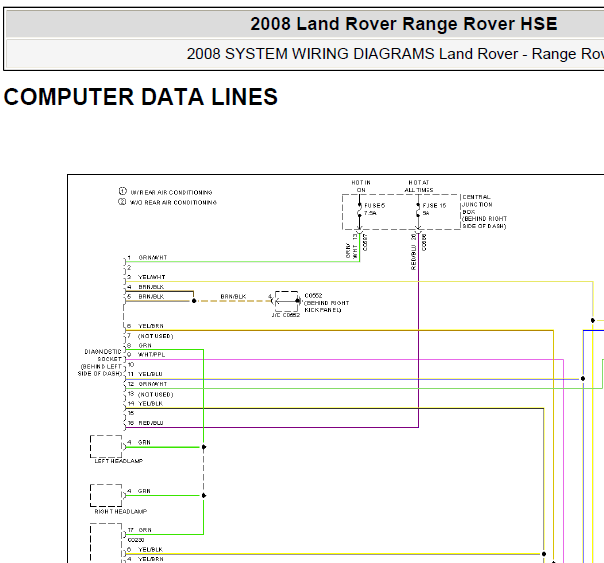Click pin 5 'BRN/BLK' on diagnostic socket

click(x=151, y=297)
